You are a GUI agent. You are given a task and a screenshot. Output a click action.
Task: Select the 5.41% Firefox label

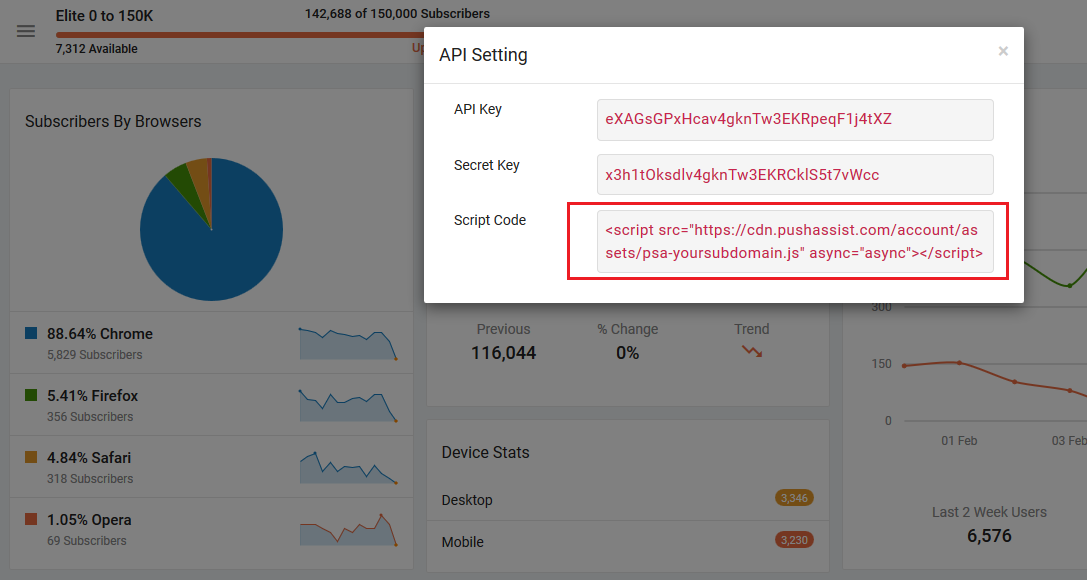click(93, 396)
